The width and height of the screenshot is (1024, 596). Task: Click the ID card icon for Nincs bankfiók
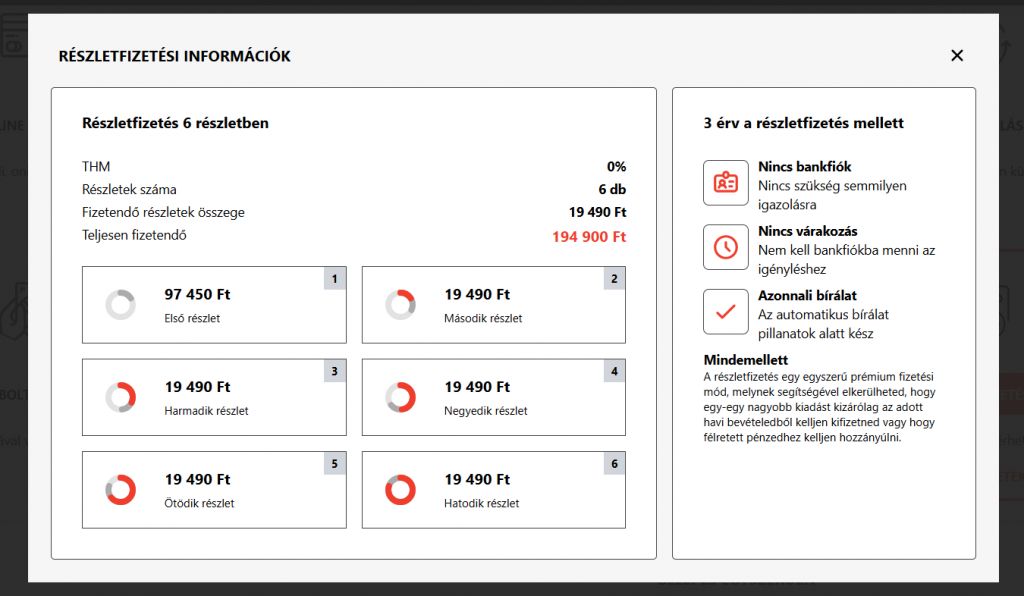725,183
